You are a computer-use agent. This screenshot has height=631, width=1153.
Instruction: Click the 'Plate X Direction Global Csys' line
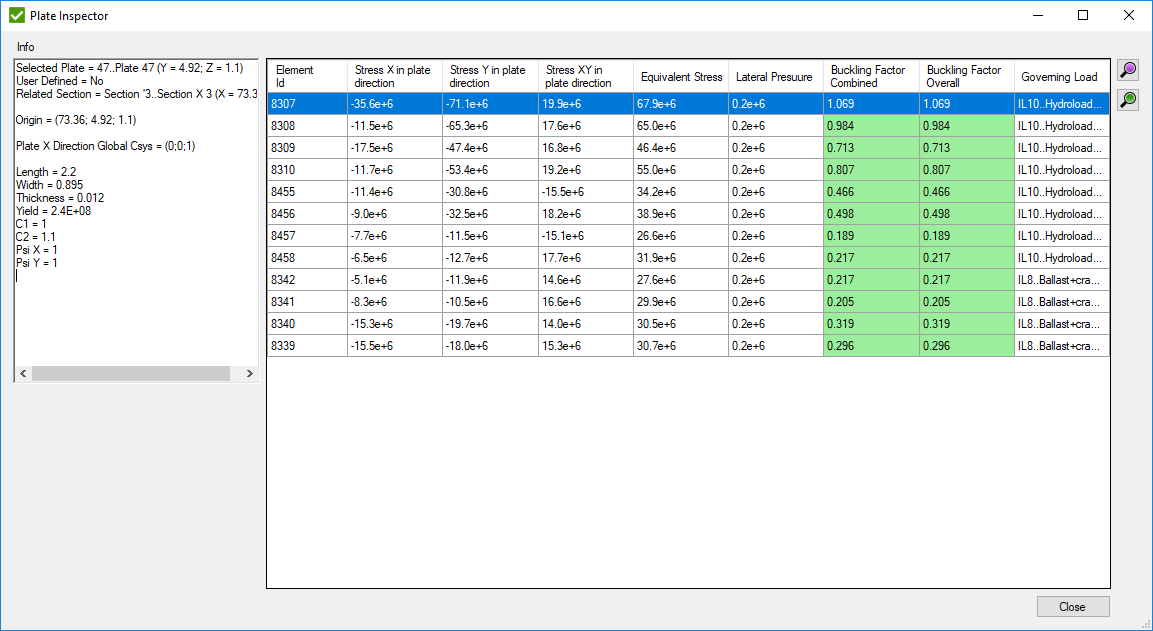[106, 146]
